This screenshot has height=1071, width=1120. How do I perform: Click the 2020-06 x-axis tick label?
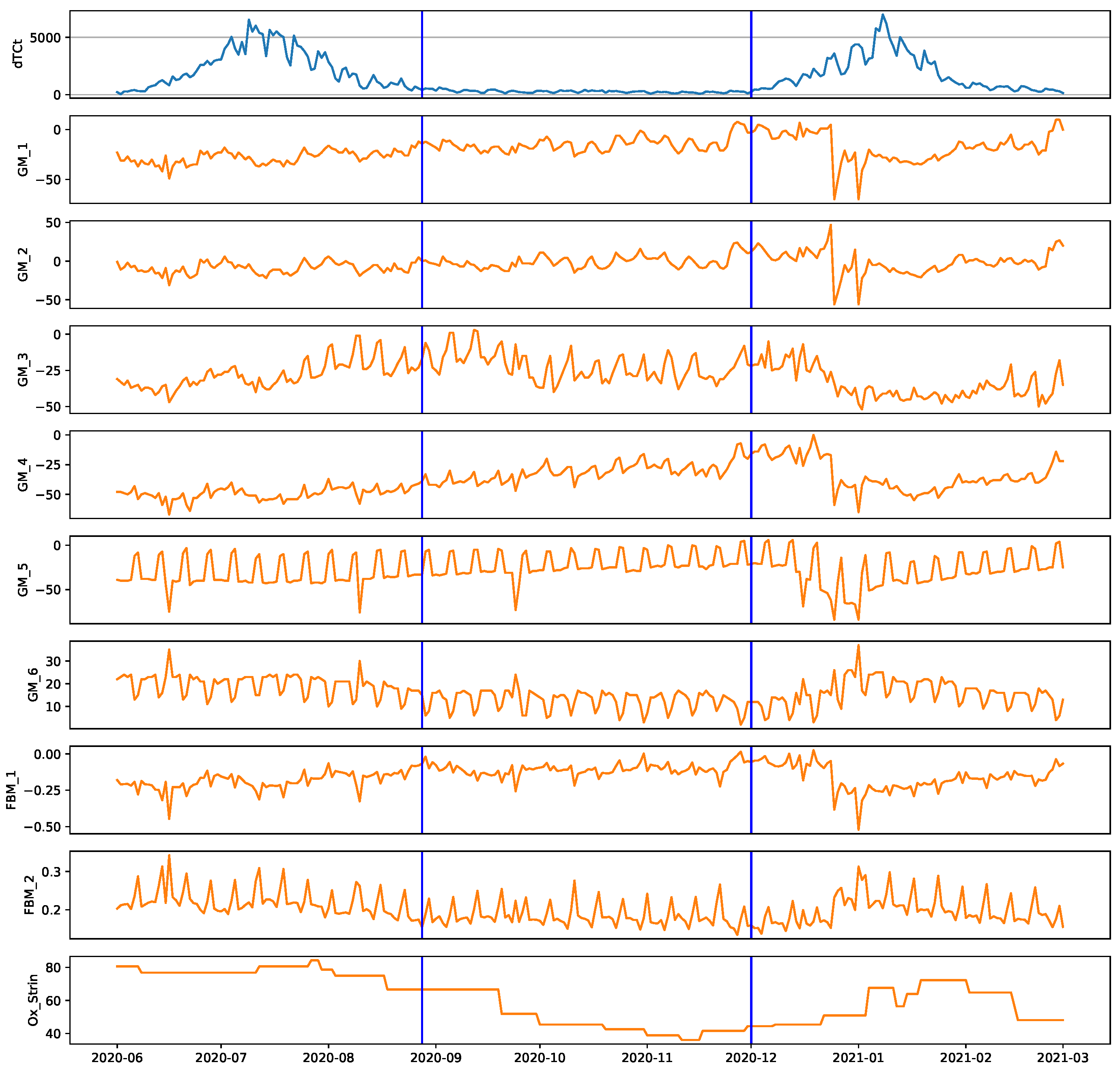(x=116, y=1058)
